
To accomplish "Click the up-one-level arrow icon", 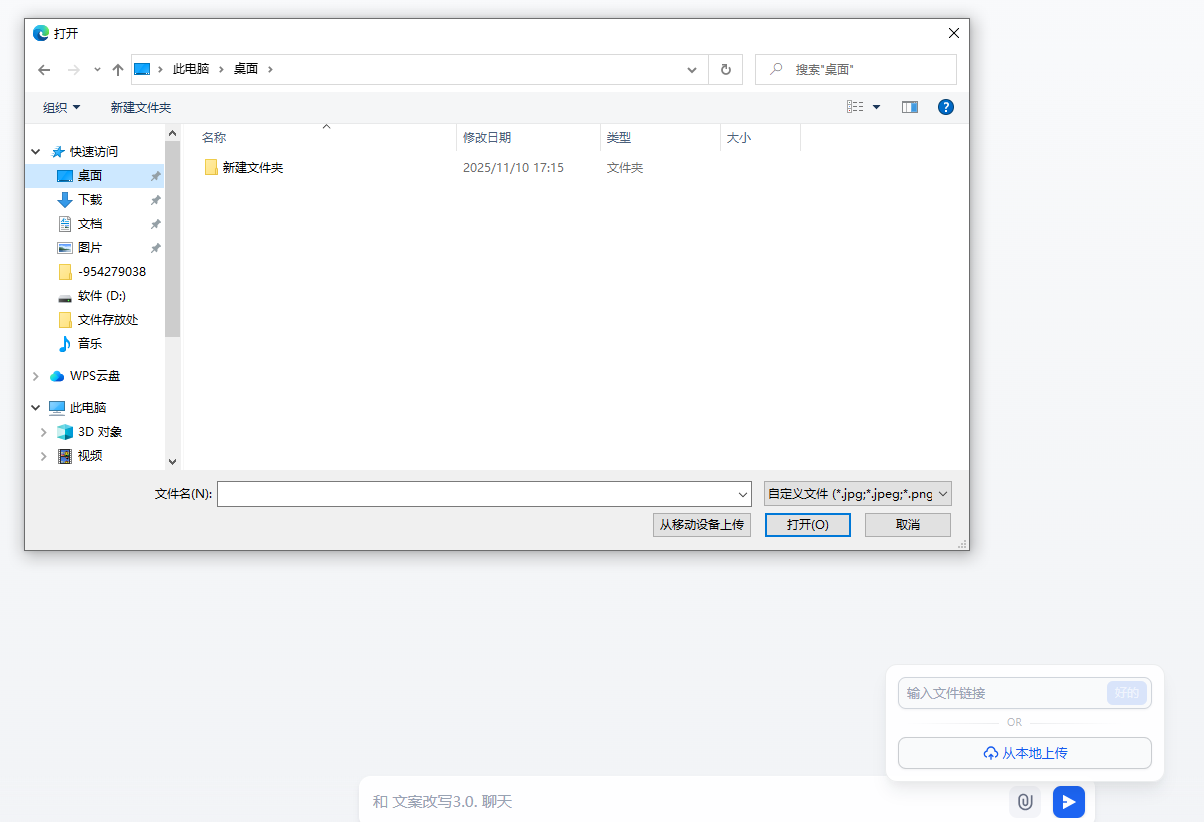I will [118, 70].
